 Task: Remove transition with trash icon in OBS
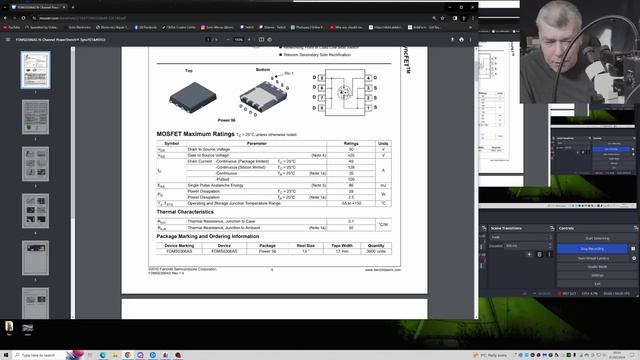(x=539, y=254)
